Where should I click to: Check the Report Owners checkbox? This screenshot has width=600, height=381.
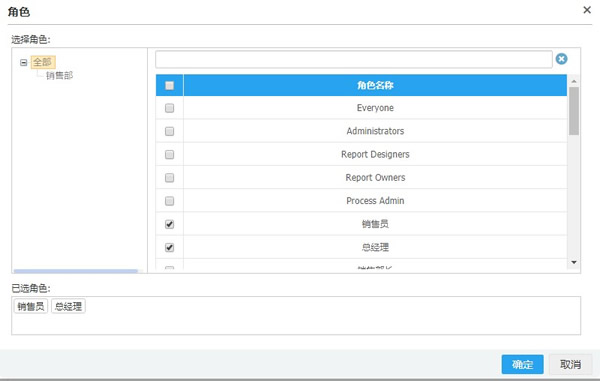point(169,178)
